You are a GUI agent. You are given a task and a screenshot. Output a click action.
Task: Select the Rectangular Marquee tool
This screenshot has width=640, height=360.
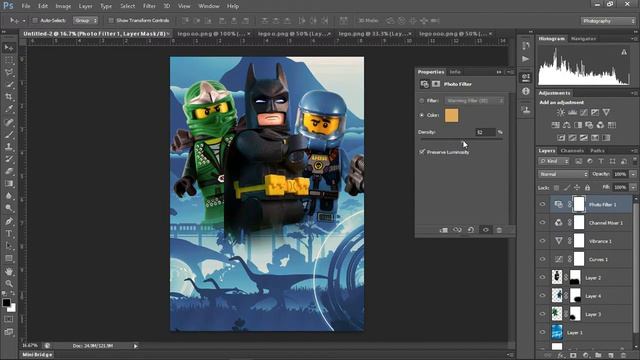[x=9, y=60]
